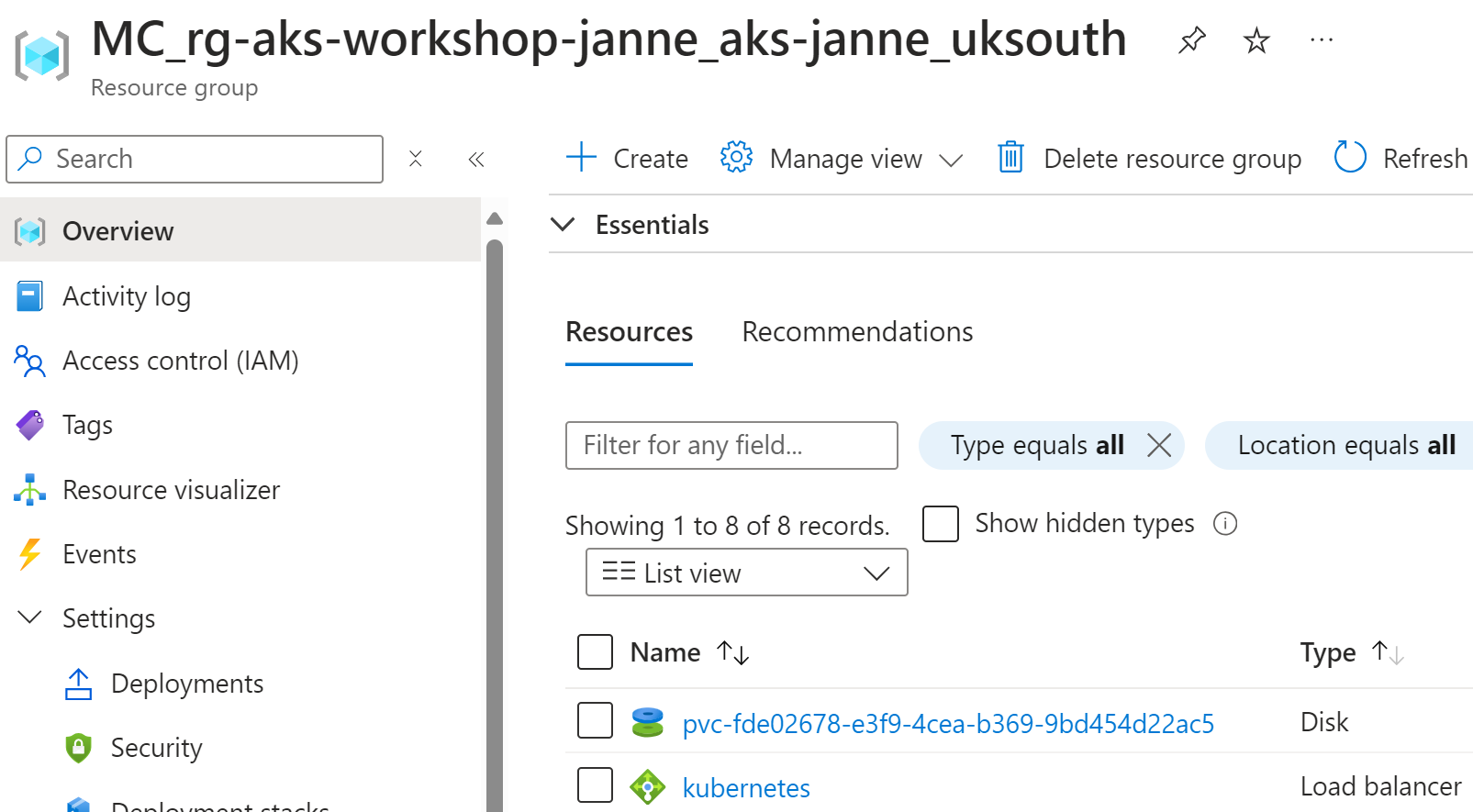
Task: Click the Create button label
Action: pos(650,159)
